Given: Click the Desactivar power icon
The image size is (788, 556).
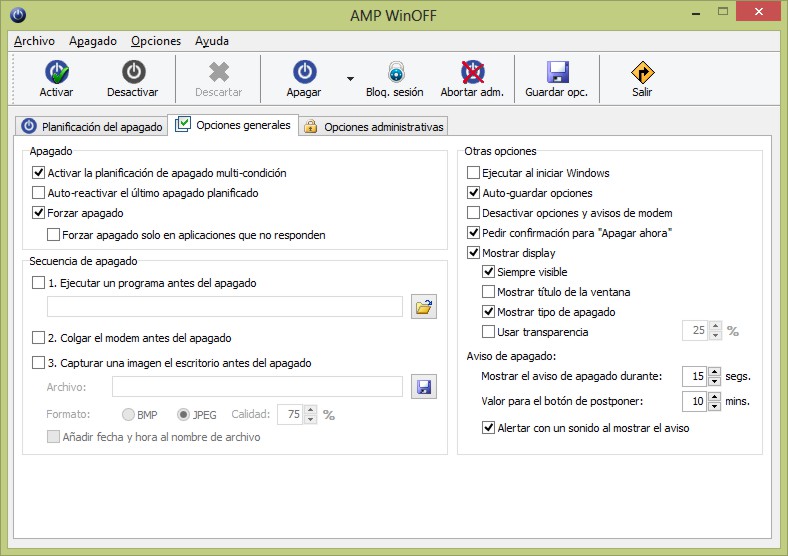Looking at the screenshot, I should 134,72.
